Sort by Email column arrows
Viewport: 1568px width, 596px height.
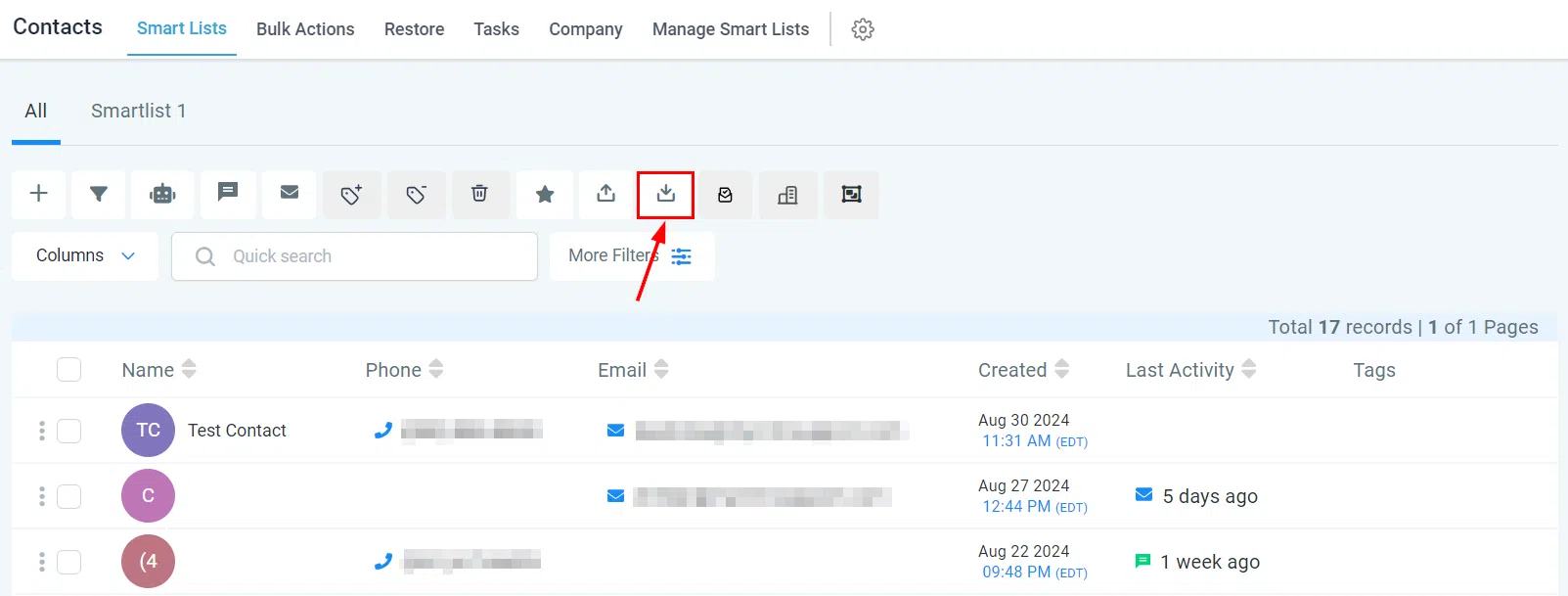click(661, 369)
